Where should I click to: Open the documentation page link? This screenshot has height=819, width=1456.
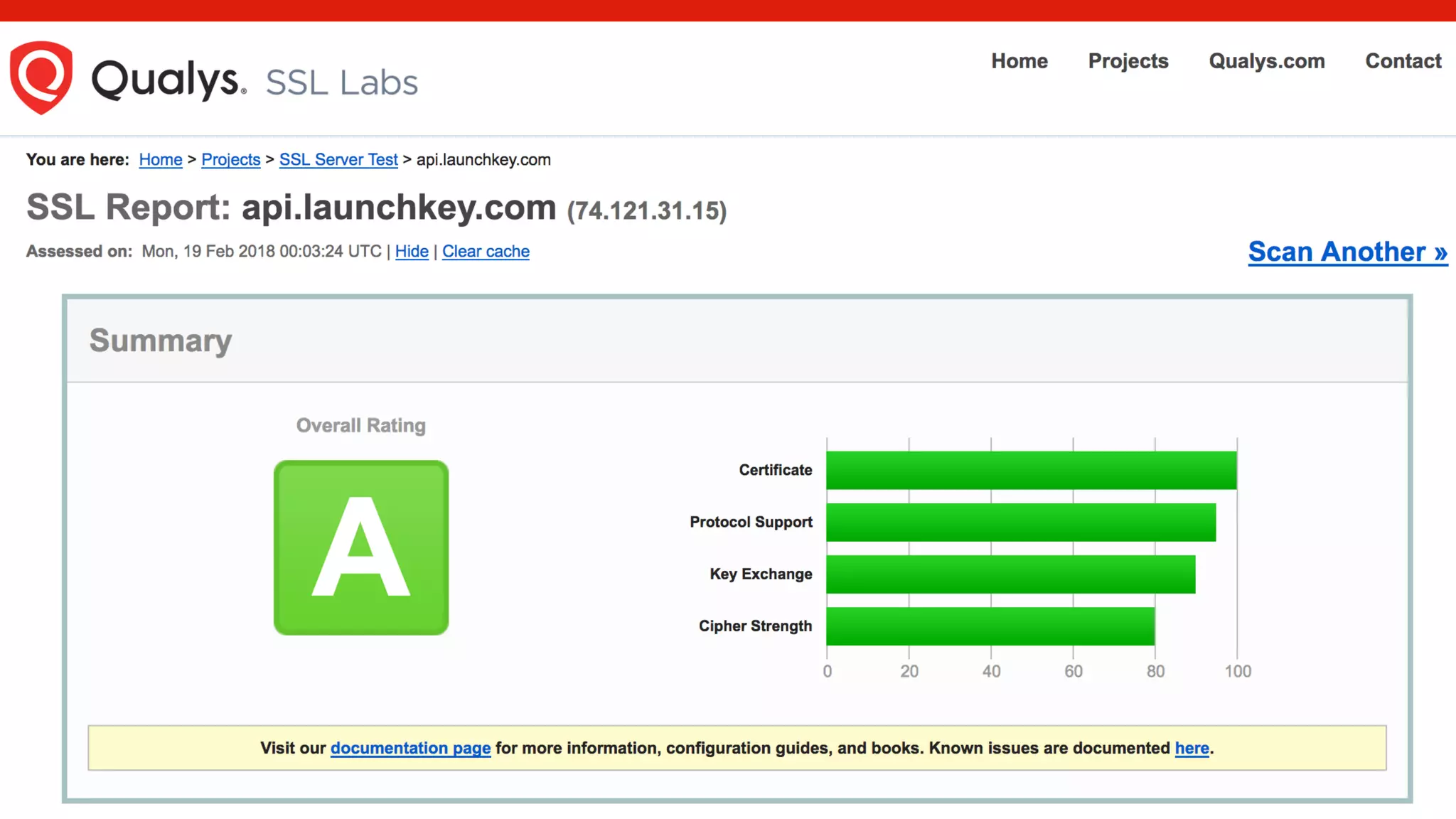(x=410, y=748)
